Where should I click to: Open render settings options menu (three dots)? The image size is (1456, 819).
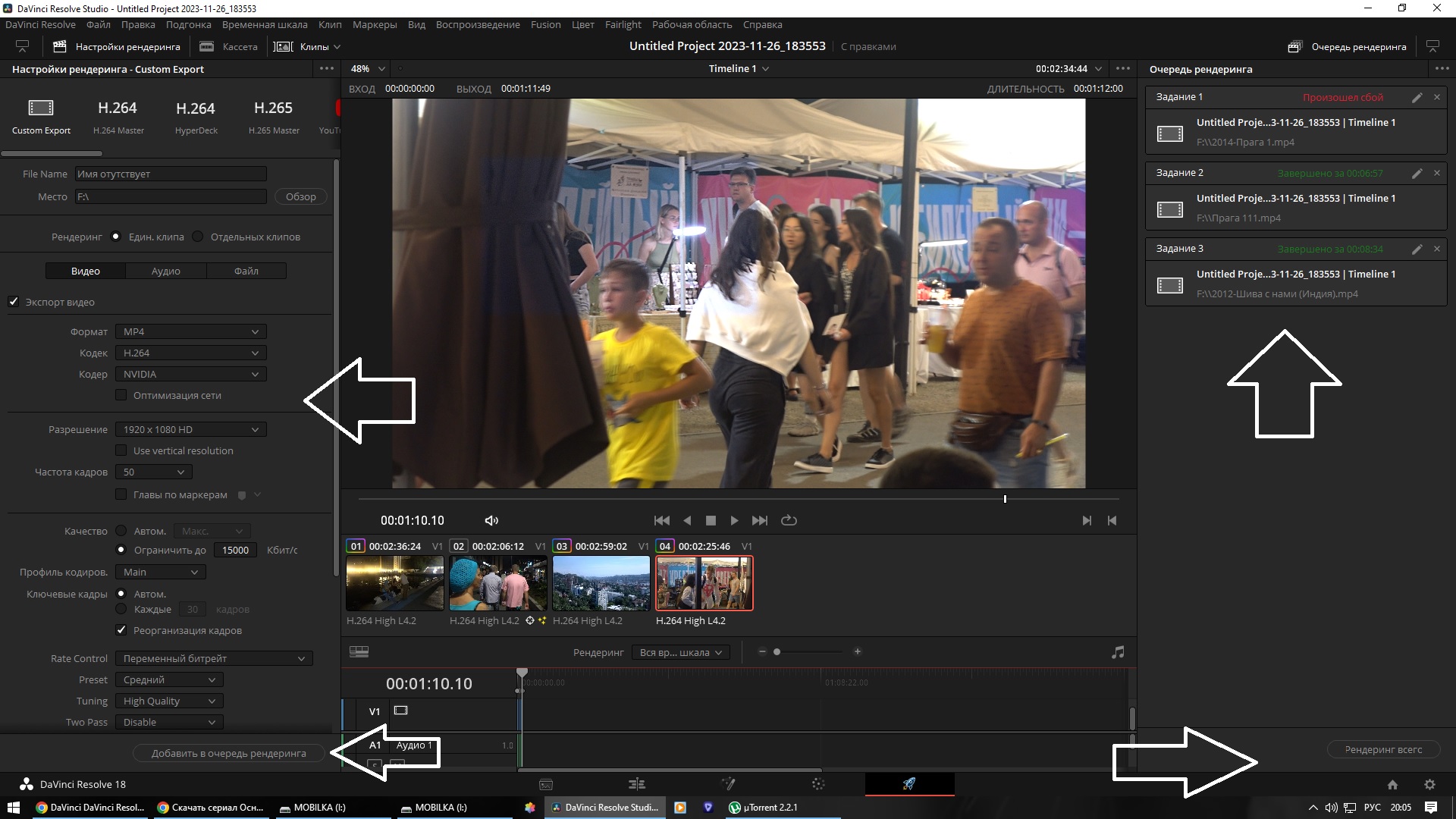click(327, 68)
